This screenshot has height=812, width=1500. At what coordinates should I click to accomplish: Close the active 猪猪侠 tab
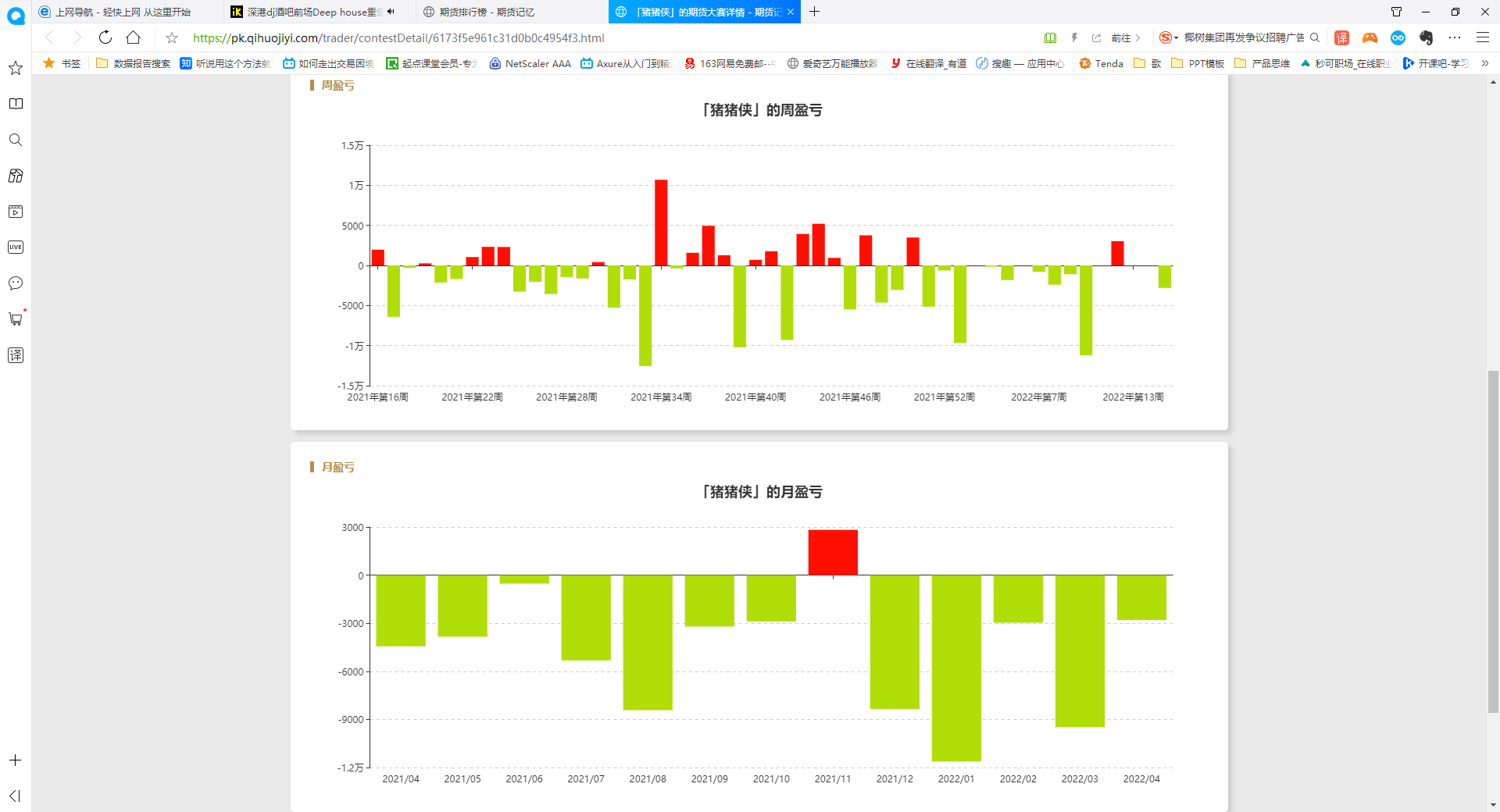tap(791, 12)
